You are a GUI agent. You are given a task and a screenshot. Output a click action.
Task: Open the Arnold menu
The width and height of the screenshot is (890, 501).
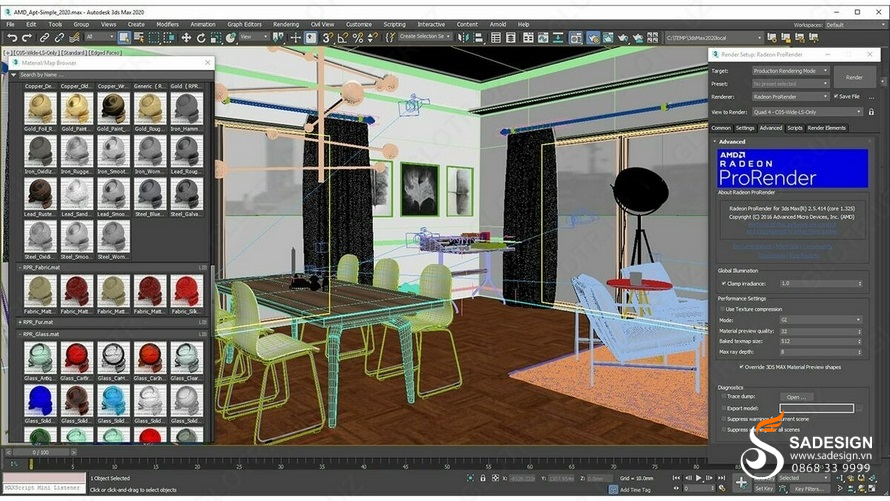click(x=498, y=24)
